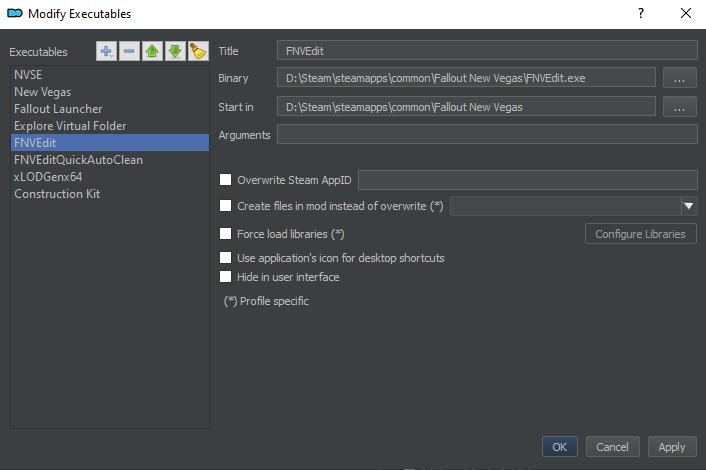Click the Title text field
Screen dimensions: 706x470
coord(487,49)
